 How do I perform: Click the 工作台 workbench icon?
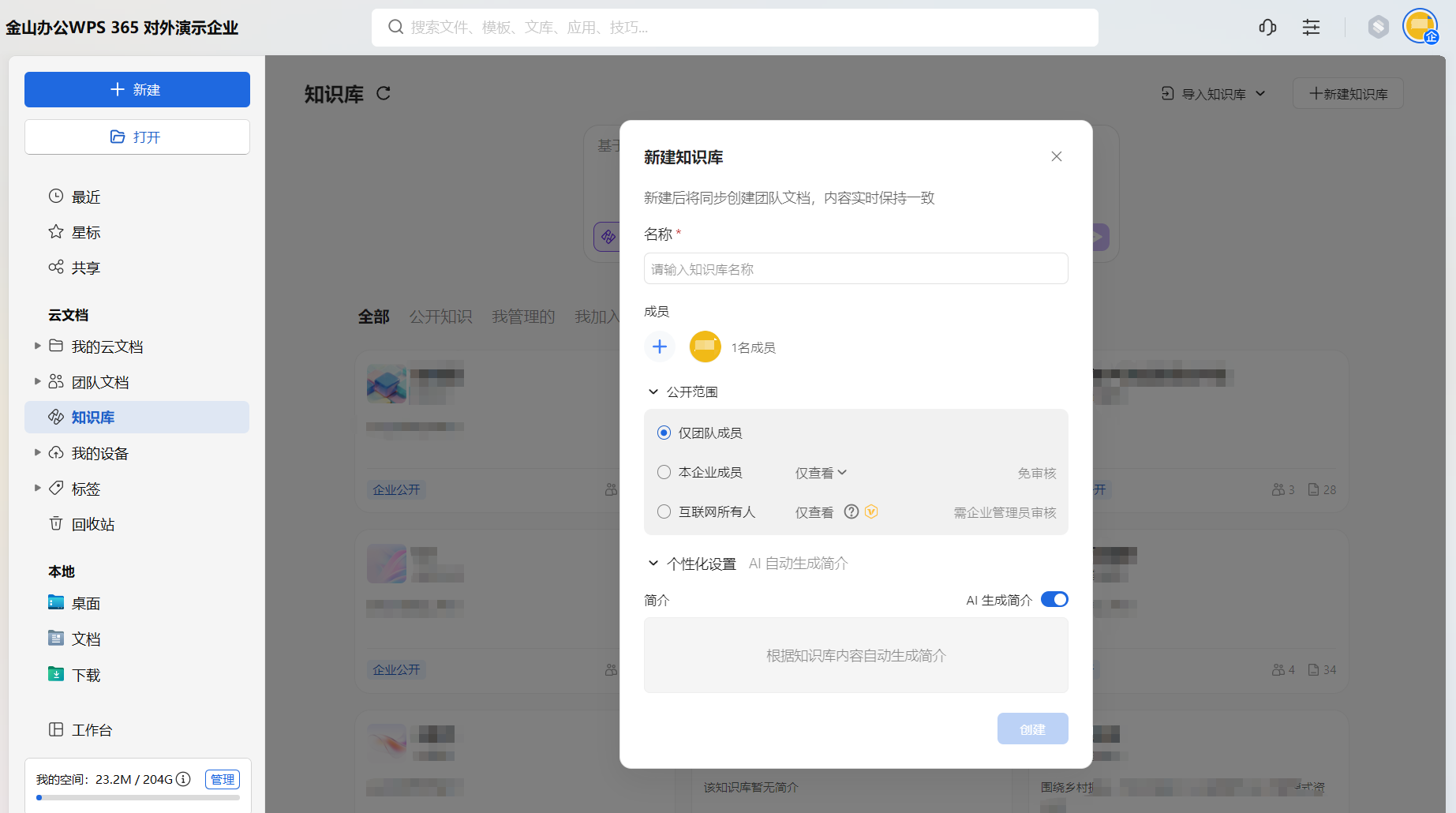pos(56,729)
